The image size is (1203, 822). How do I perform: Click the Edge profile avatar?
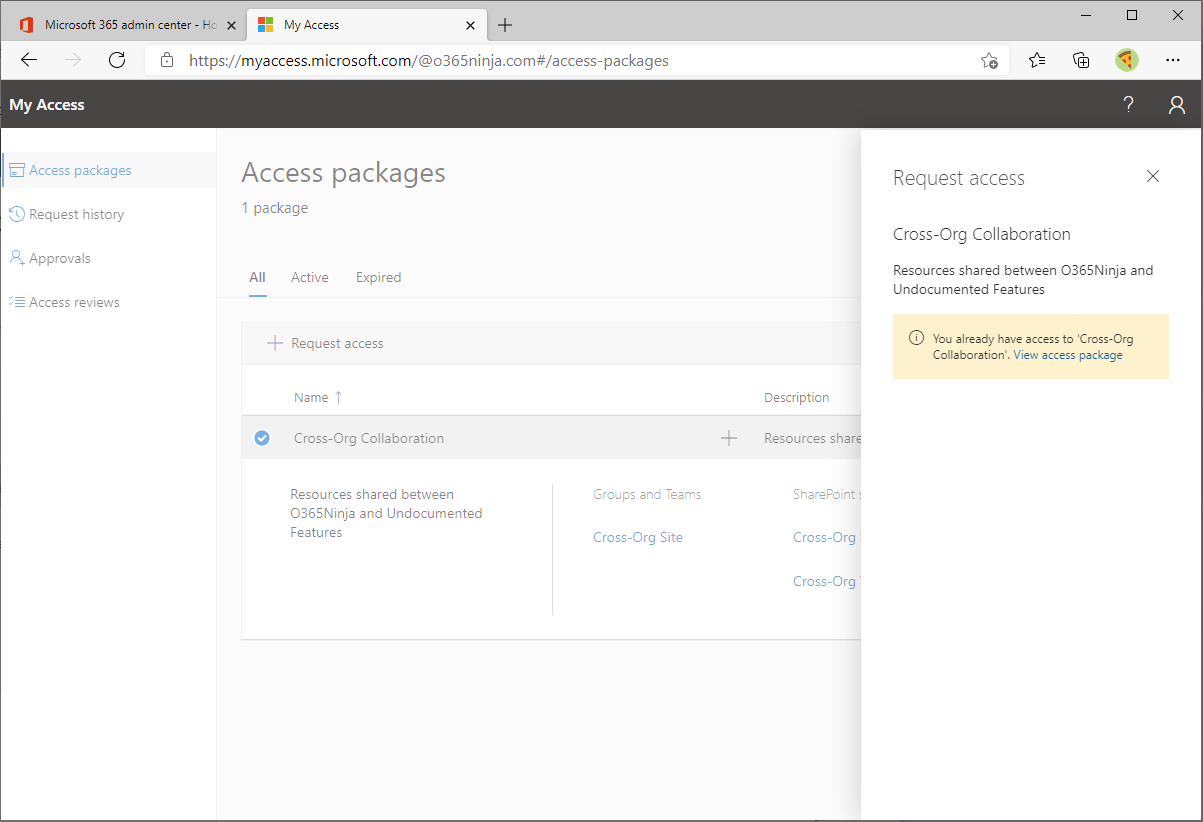point(1126,60)
